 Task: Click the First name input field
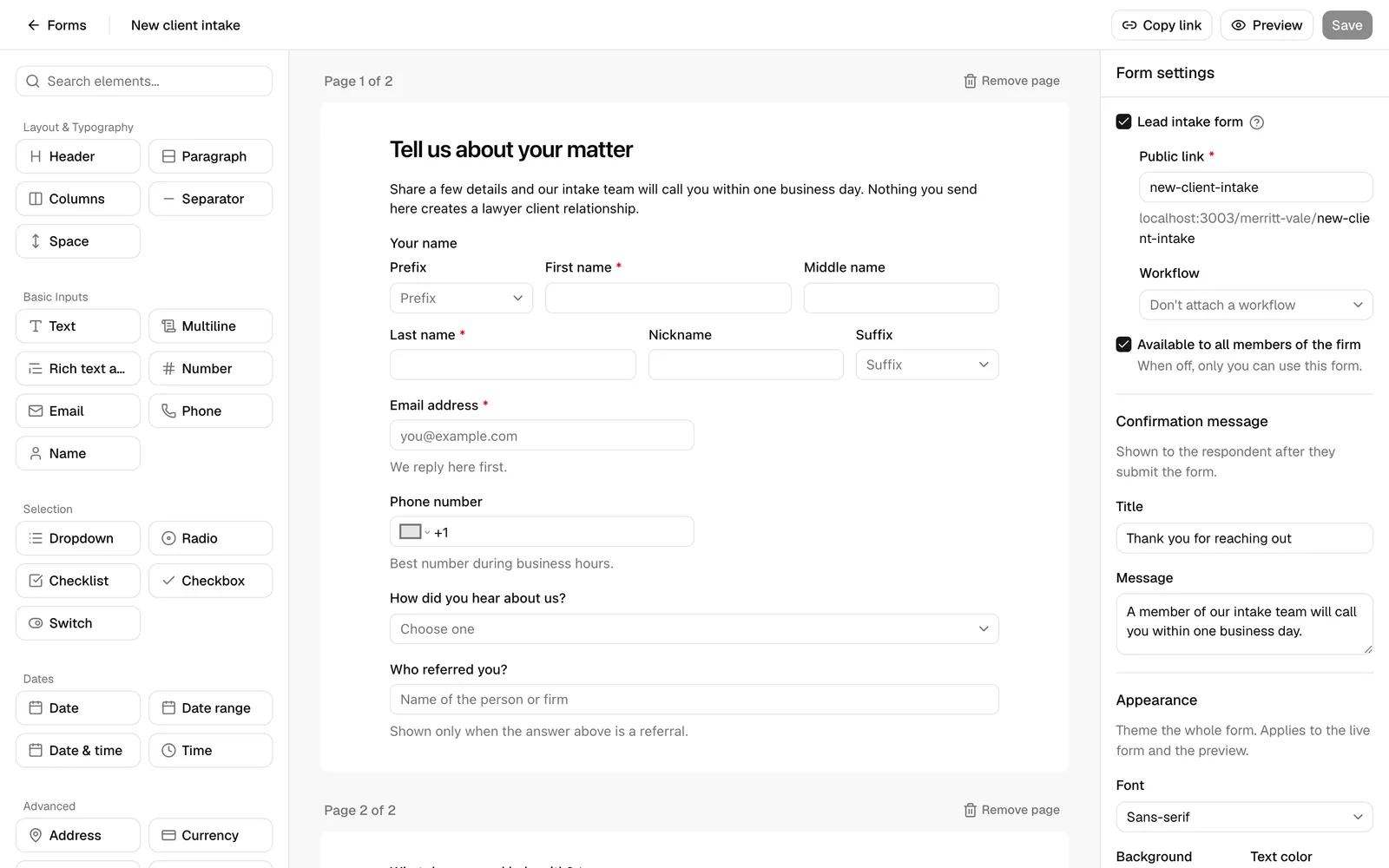click(x=668, y=298)
